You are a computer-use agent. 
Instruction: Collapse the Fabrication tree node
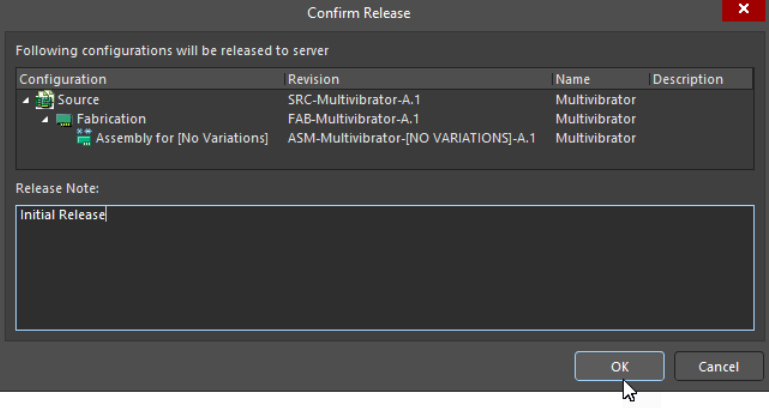(x=45, y=119)
